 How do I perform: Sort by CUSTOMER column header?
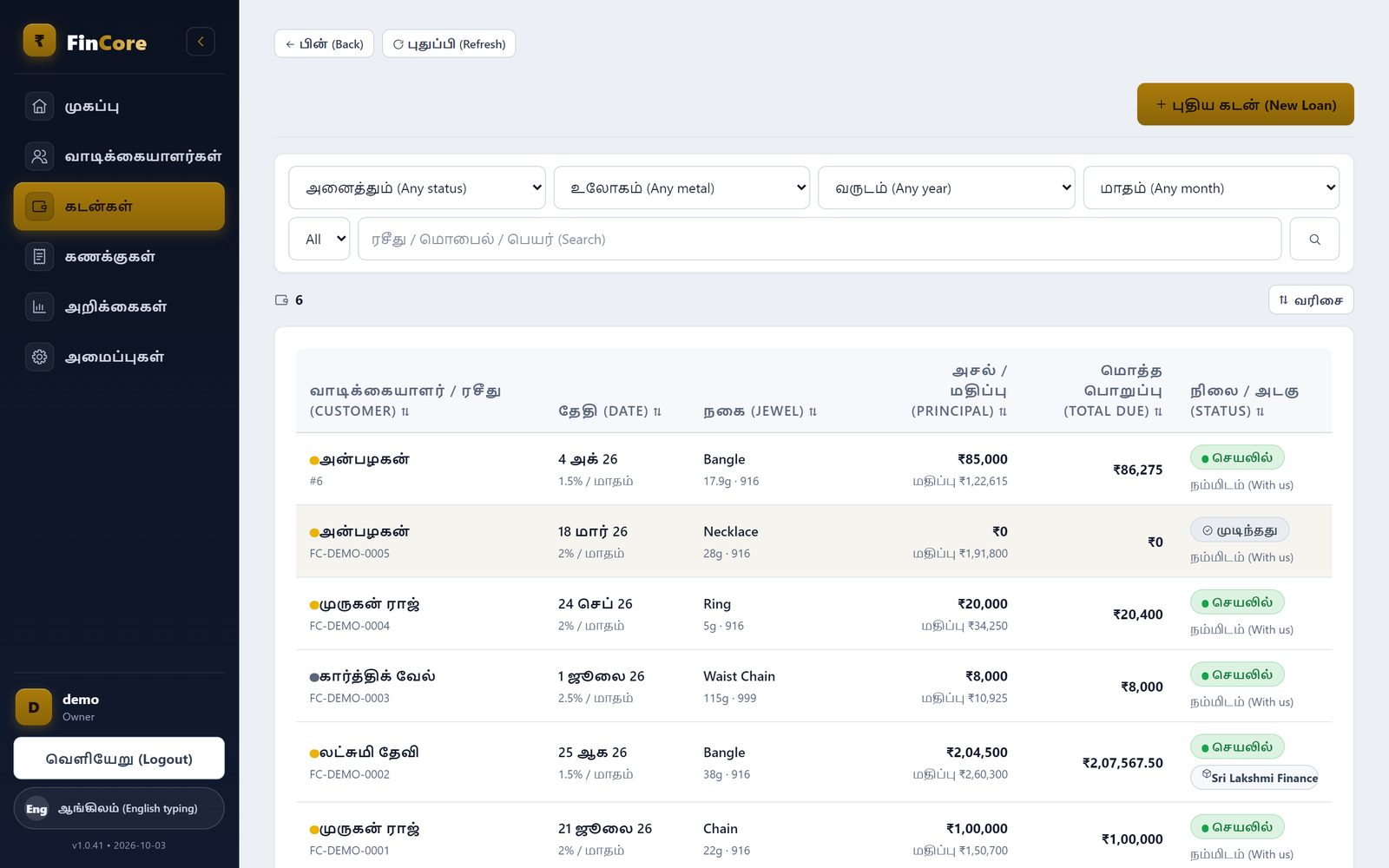pos(405,401)
